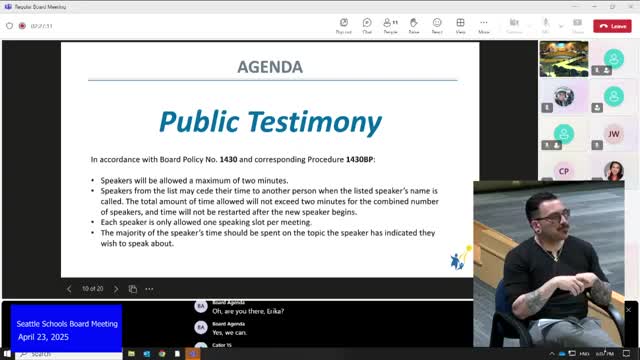
Task: Click the OneDrive cloud tray icon
Action: (562, 354)
